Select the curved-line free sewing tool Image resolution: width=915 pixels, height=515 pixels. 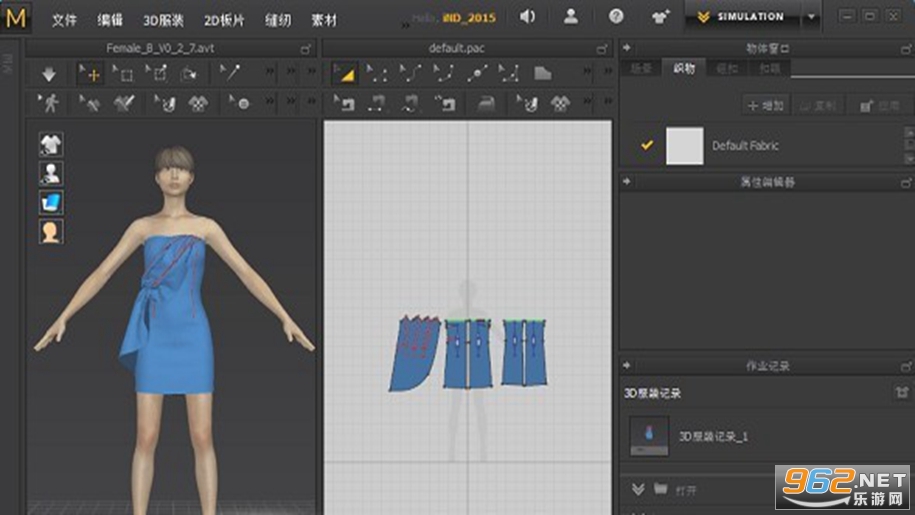point(410,104)
